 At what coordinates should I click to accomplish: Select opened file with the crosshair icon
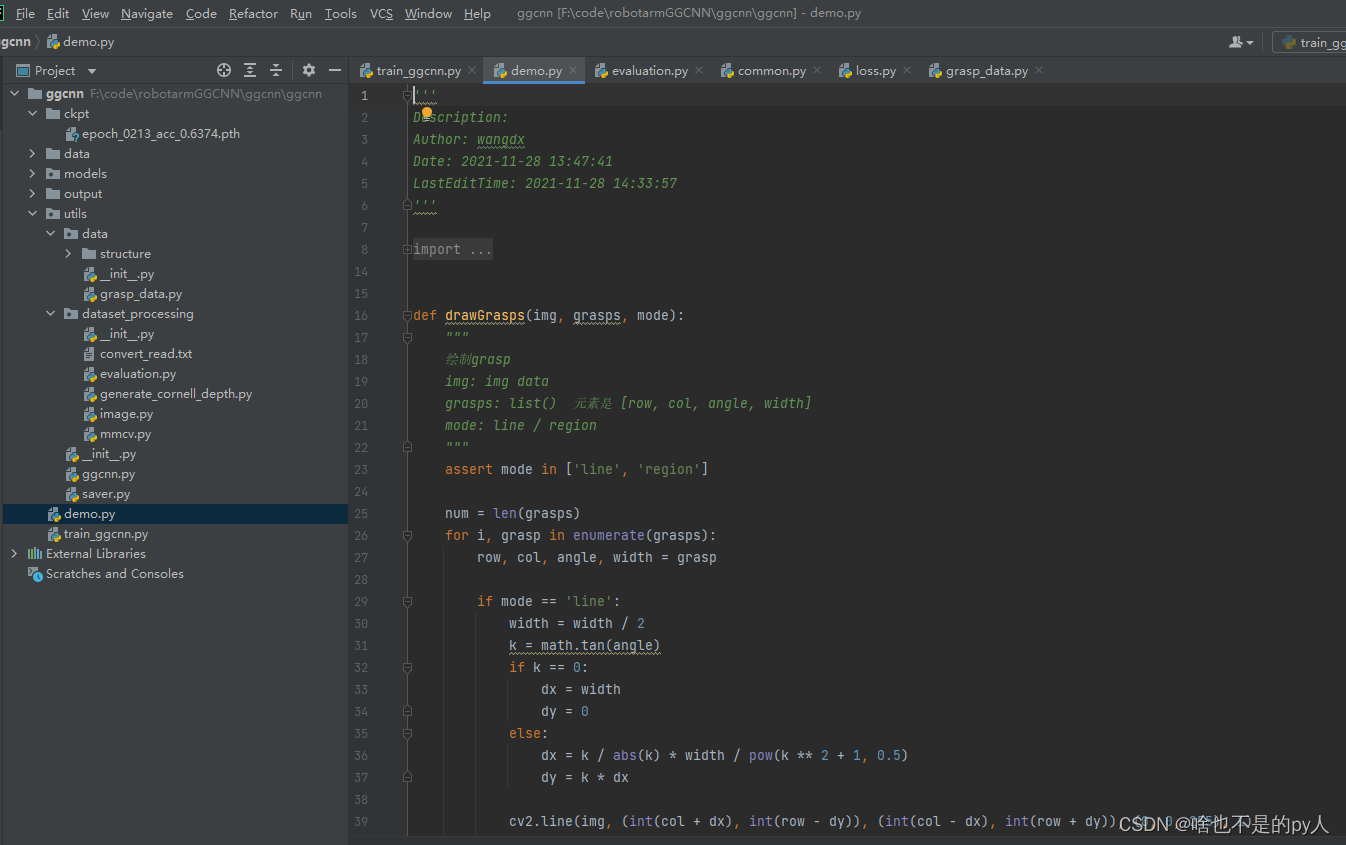tap(224, 70)
